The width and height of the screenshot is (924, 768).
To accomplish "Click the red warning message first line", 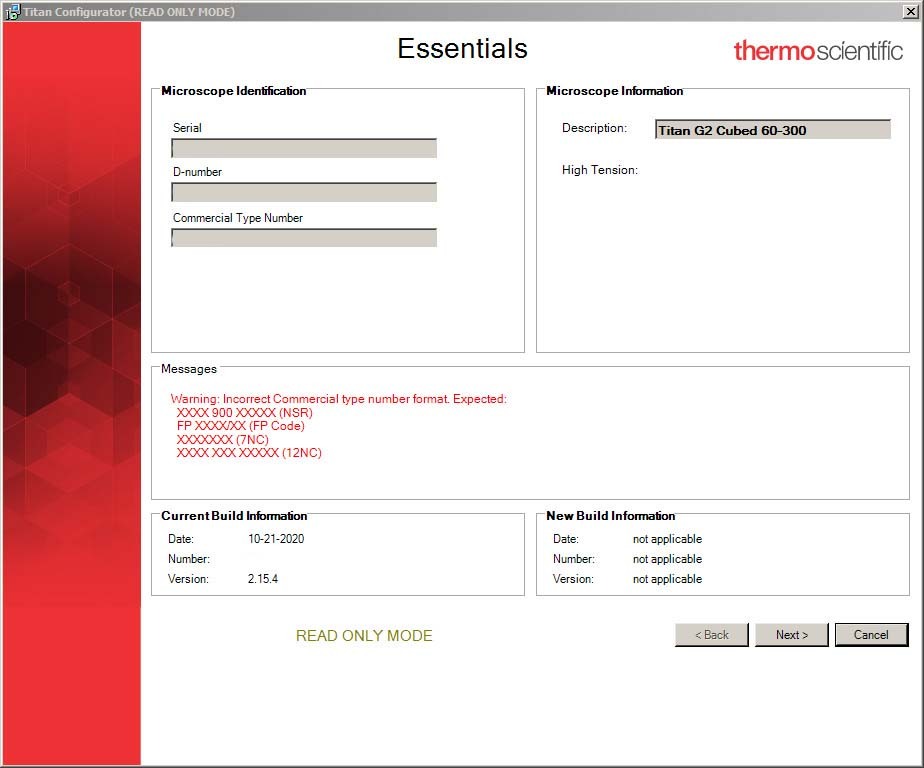I will point(338,399).
